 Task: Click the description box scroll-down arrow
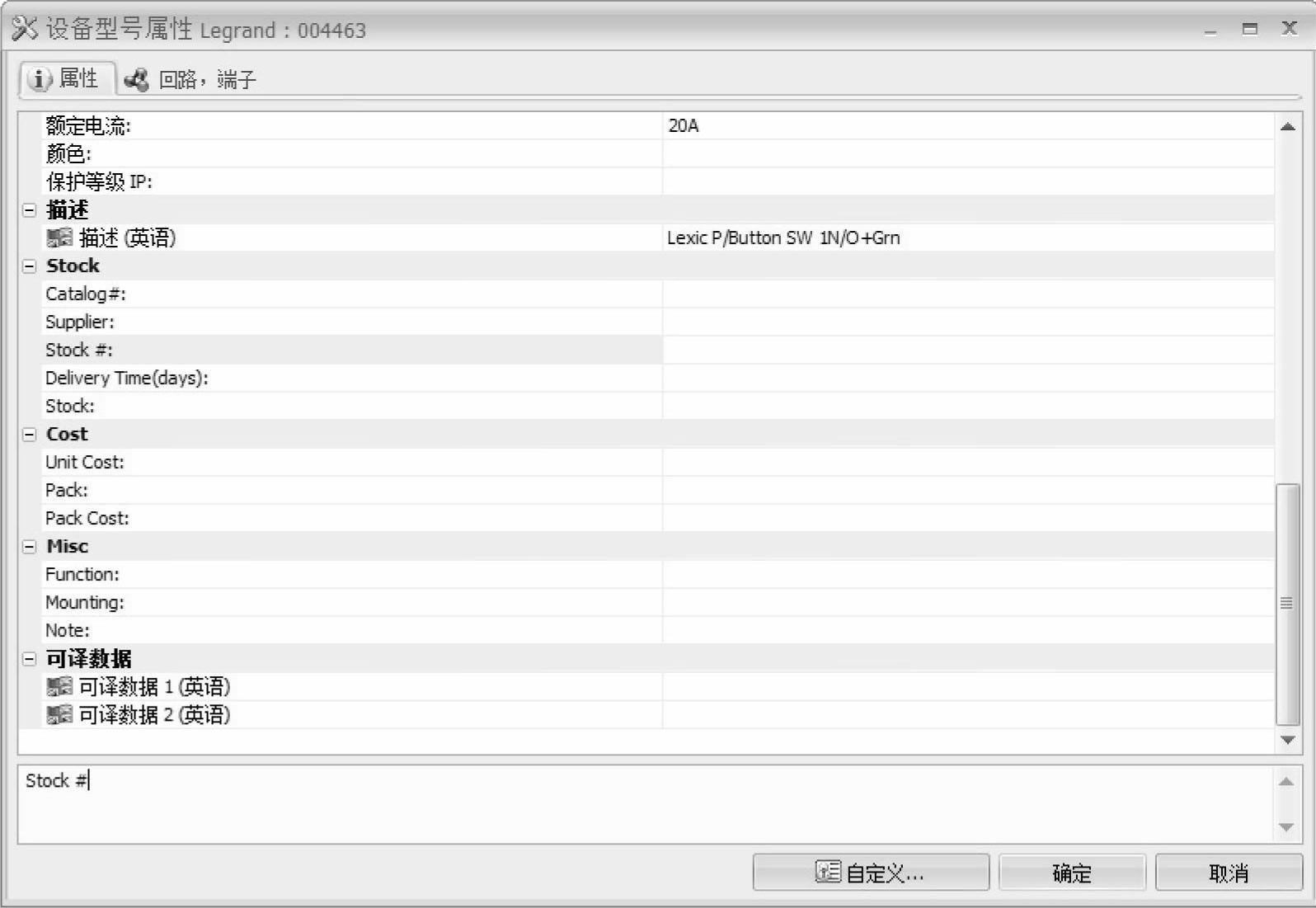coord(1286,827)
